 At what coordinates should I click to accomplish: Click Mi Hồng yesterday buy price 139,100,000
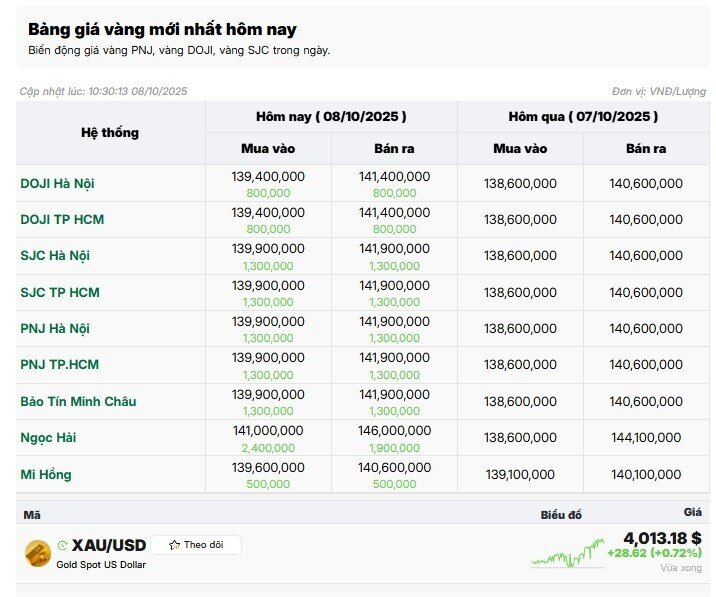coord(520,475)
